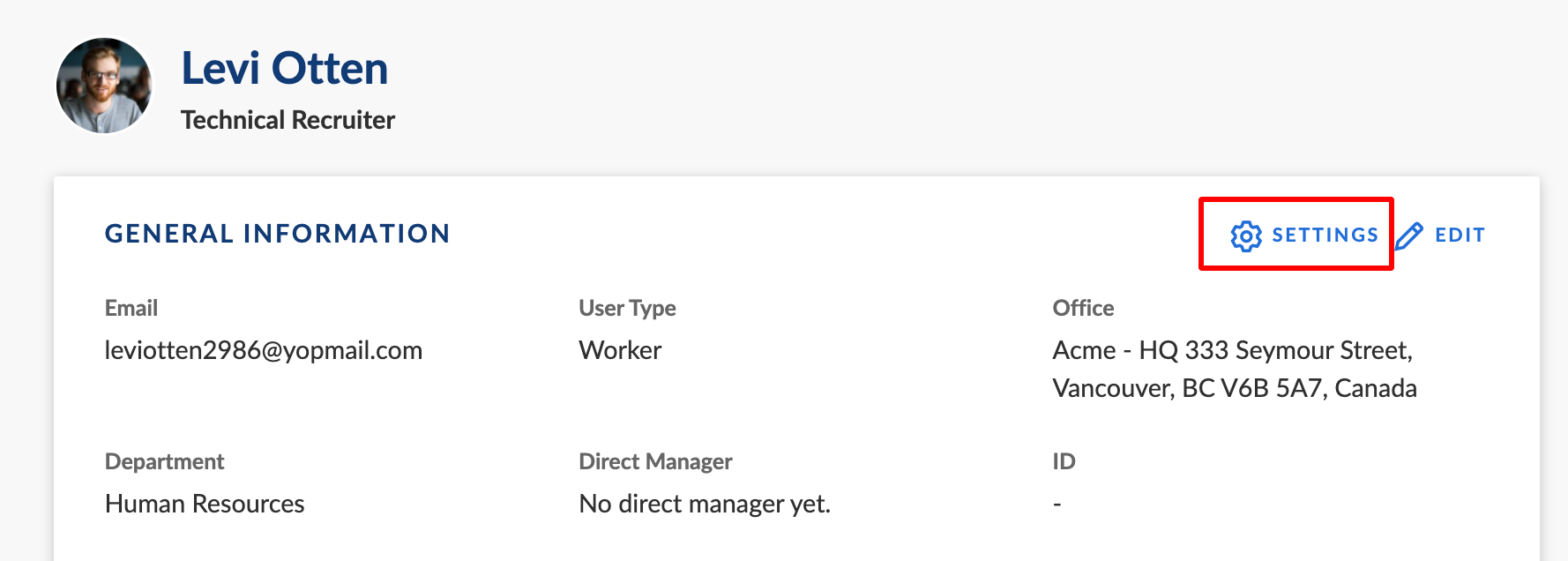
Task: Select the Email field label
Action: pyautogui.click(x=131, y=308)
